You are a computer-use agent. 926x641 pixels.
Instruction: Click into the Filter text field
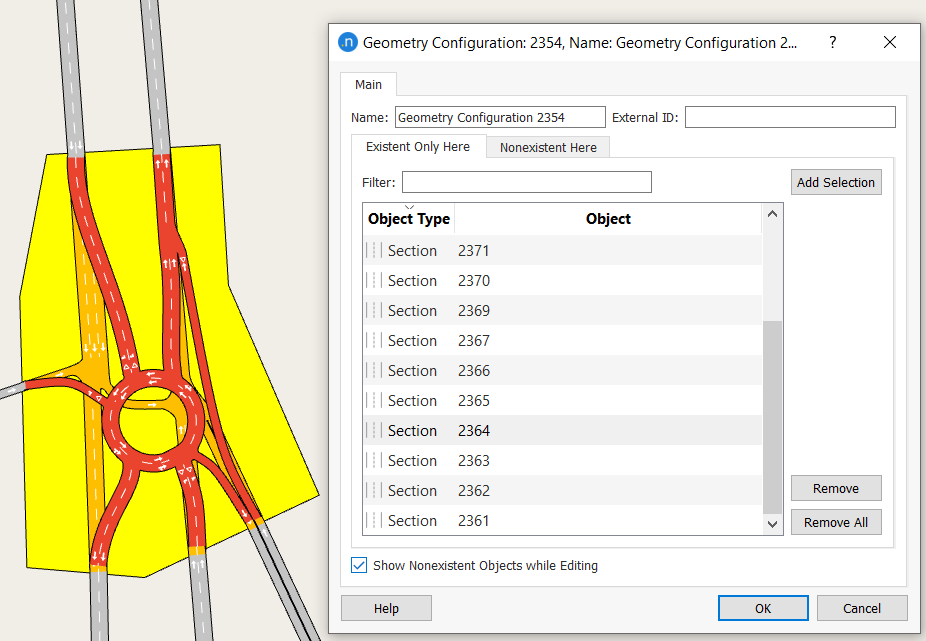point(526,182)
